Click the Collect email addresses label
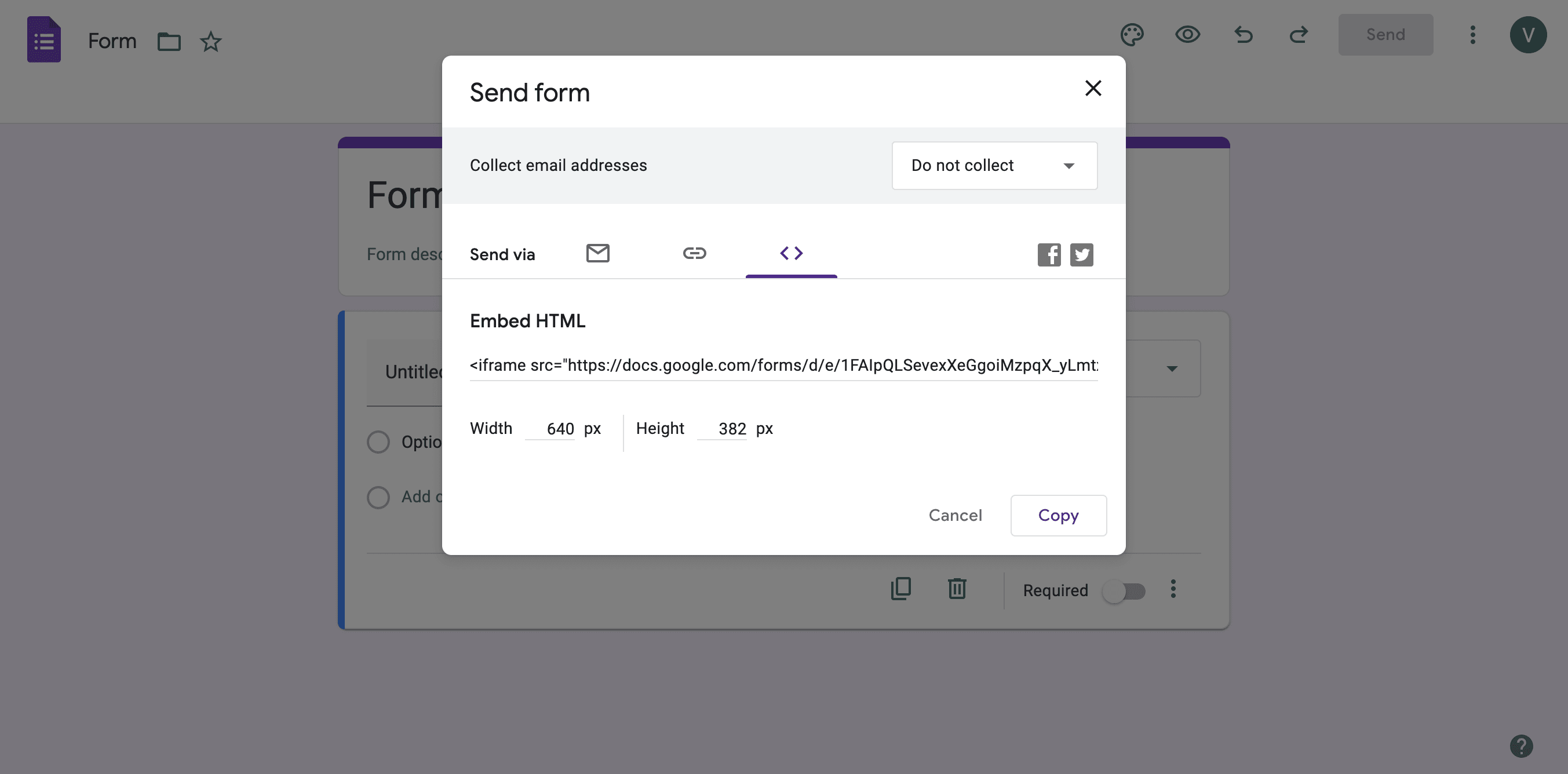The width and height of the screenshot is (1568, 774). [x=558, y=166]
